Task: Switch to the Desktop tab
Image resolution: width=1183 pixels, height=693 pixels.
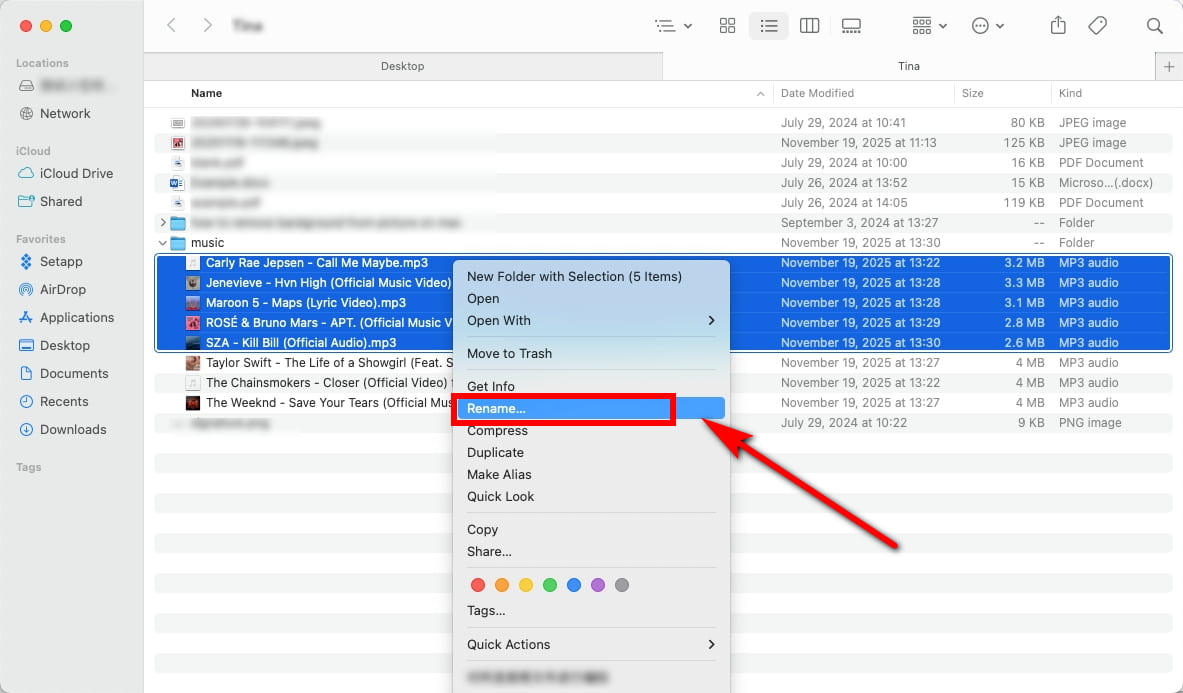Action: (x=403, y=66)
